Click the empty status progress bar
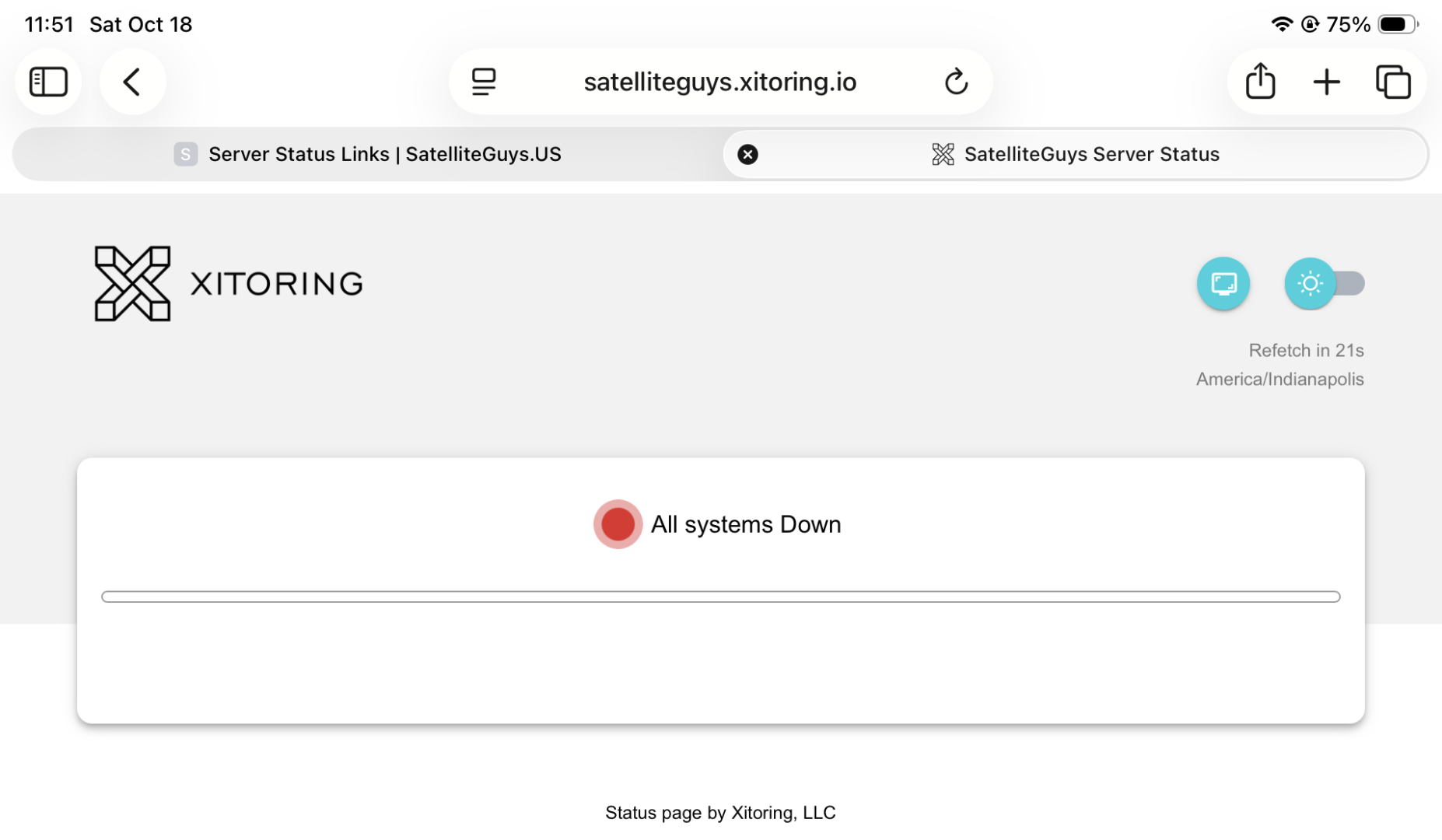This screenshot has height=840, width=1442. tap(720, 597)
